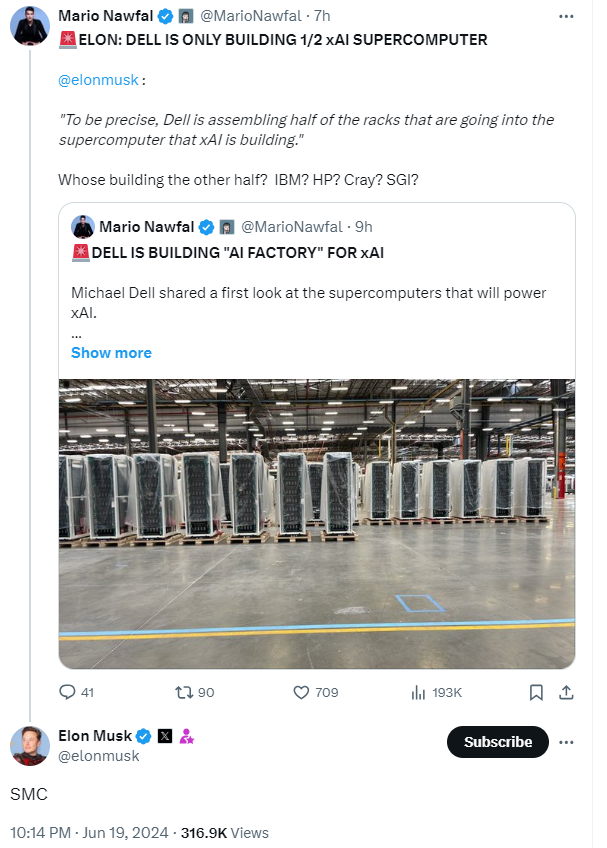Open the @MarioNawfal handle in header
607x848 pixels.
[253, 16]
